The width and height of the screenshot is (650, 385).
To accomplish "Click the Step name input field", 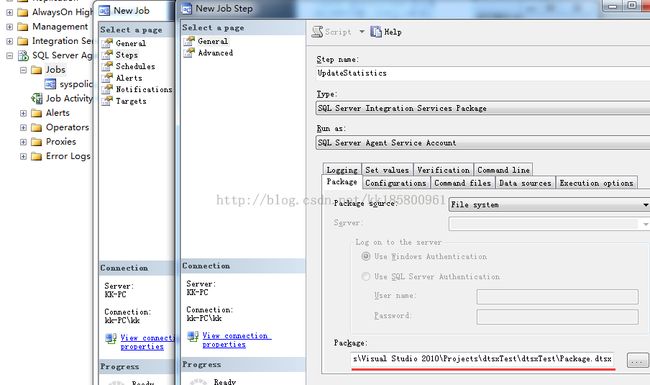I will click(x=483, y=73).
